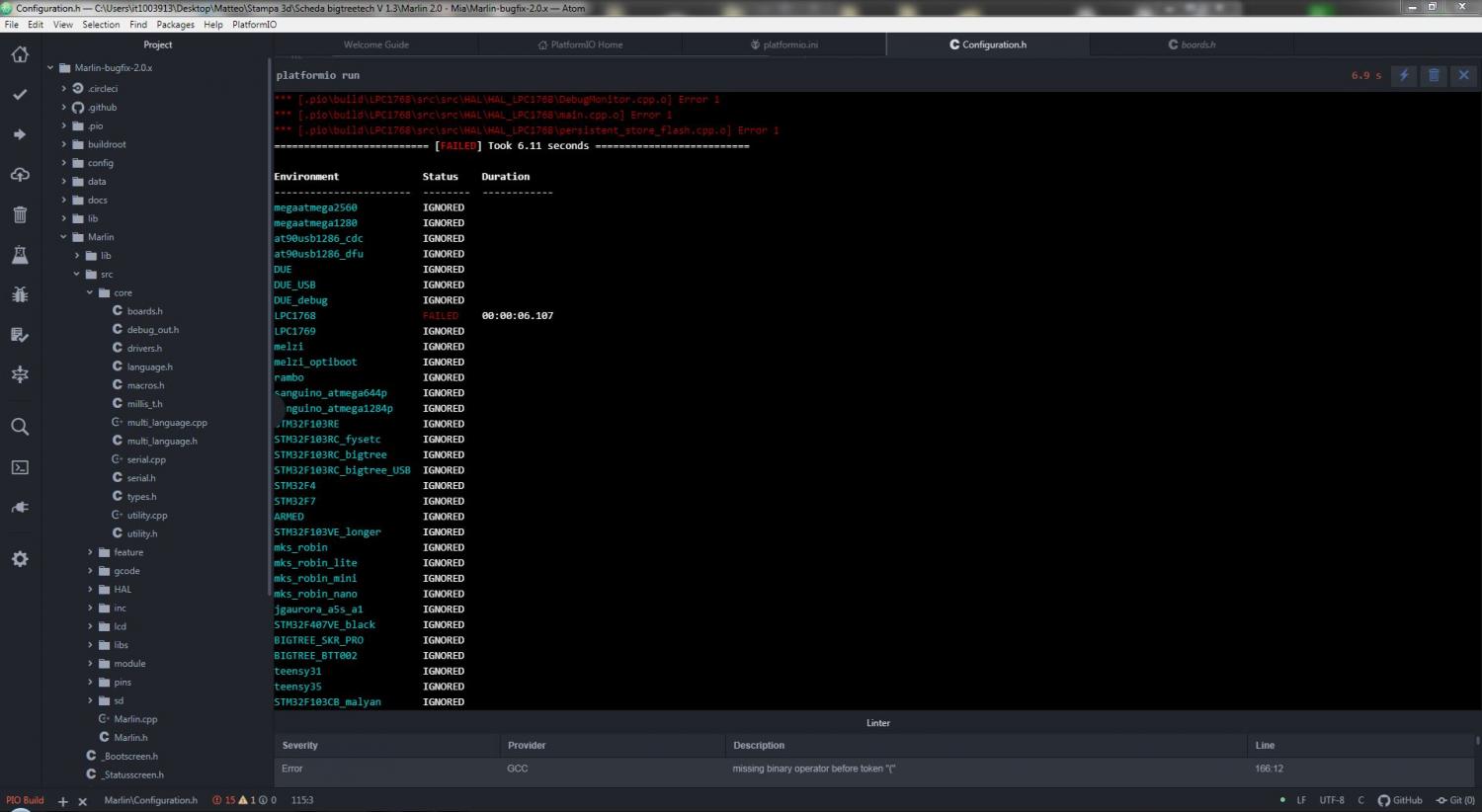Run tests with the flask icon
This screenshot has height=812, width=1482.
(x=20, y=255)
